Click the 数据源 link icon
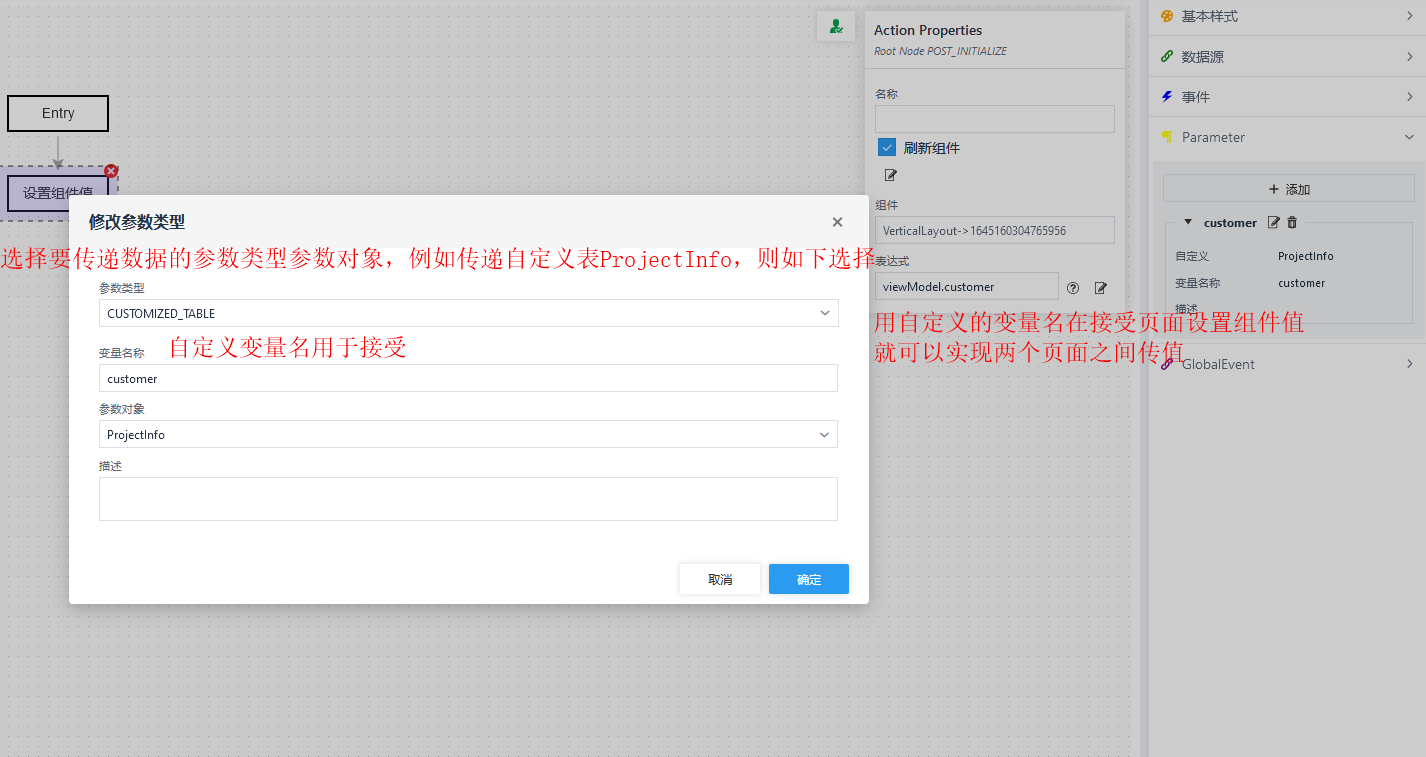 pos(1167,57)
